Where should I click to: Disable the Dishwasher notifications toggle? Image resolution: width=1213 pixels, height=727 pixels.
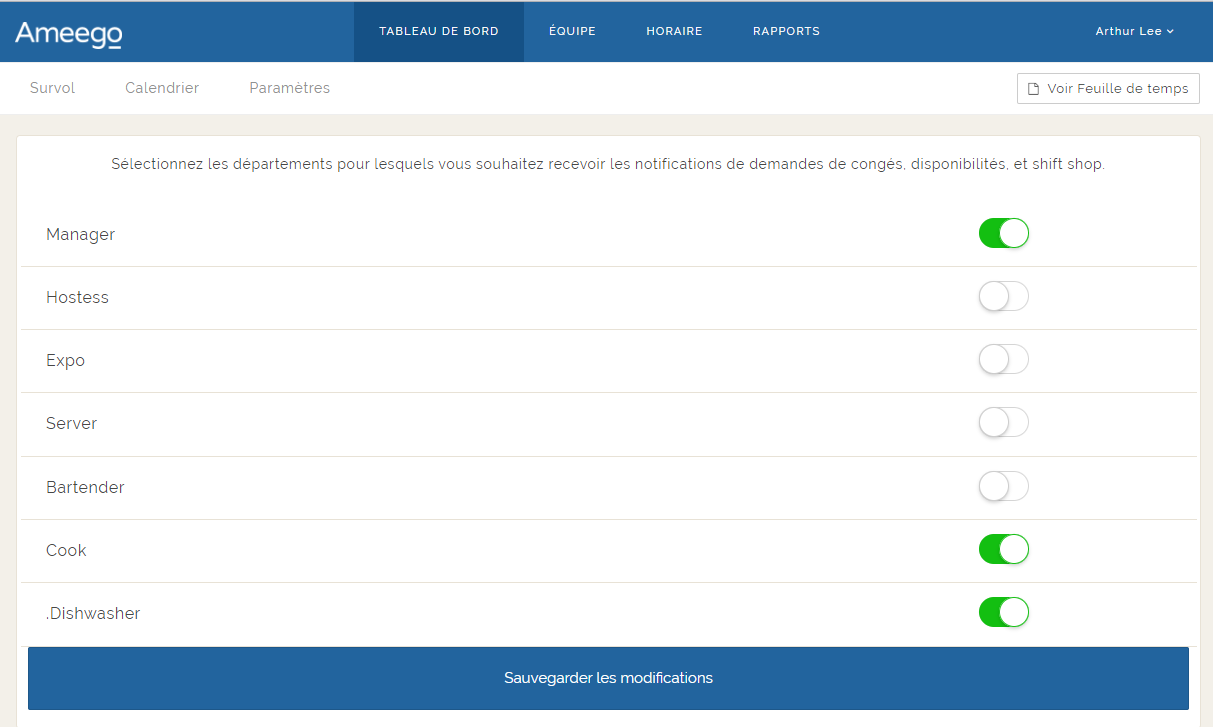point(1003,612)
